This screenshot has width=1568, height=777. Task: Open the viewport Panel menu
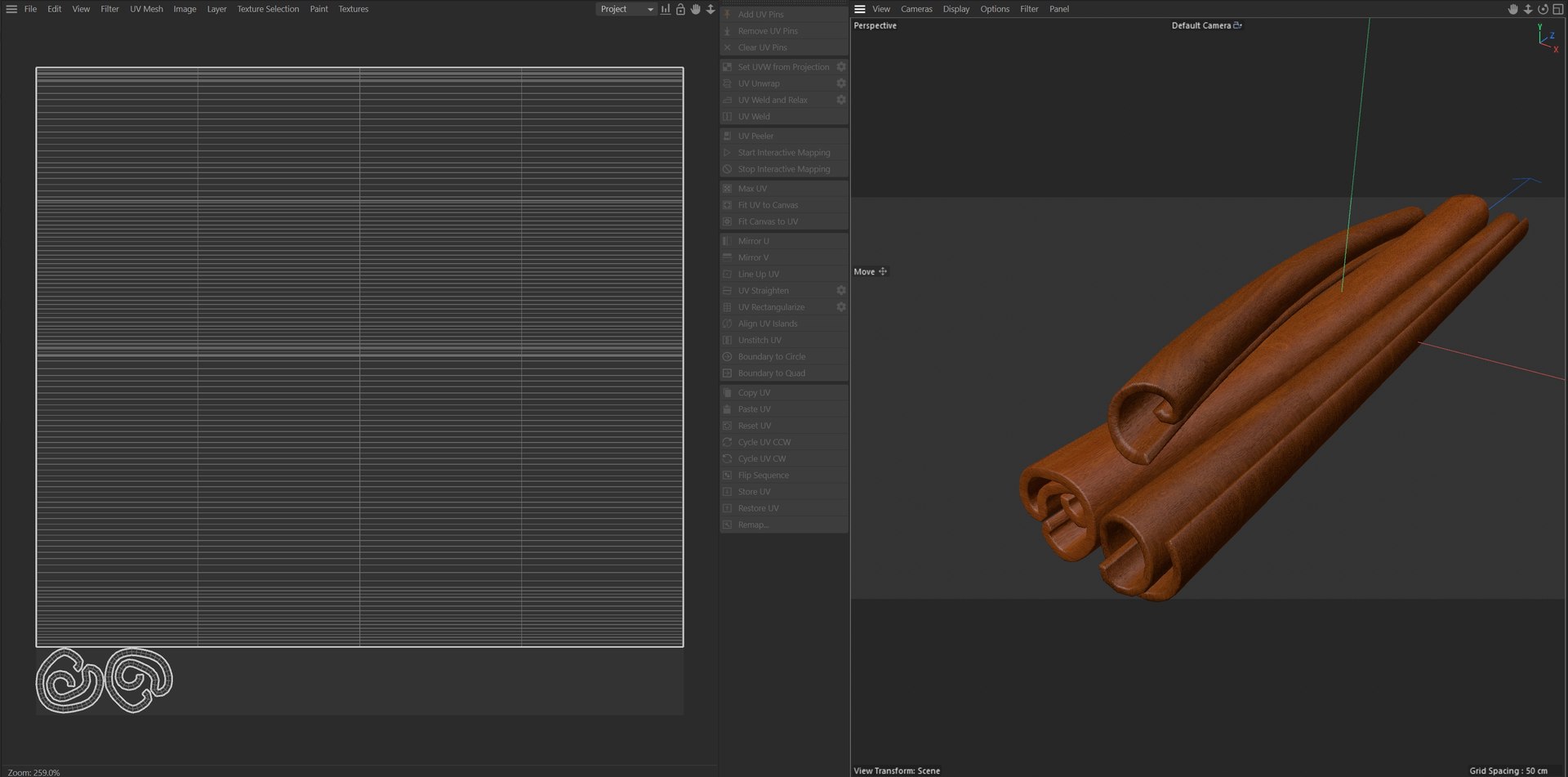tap(1059, 9)
